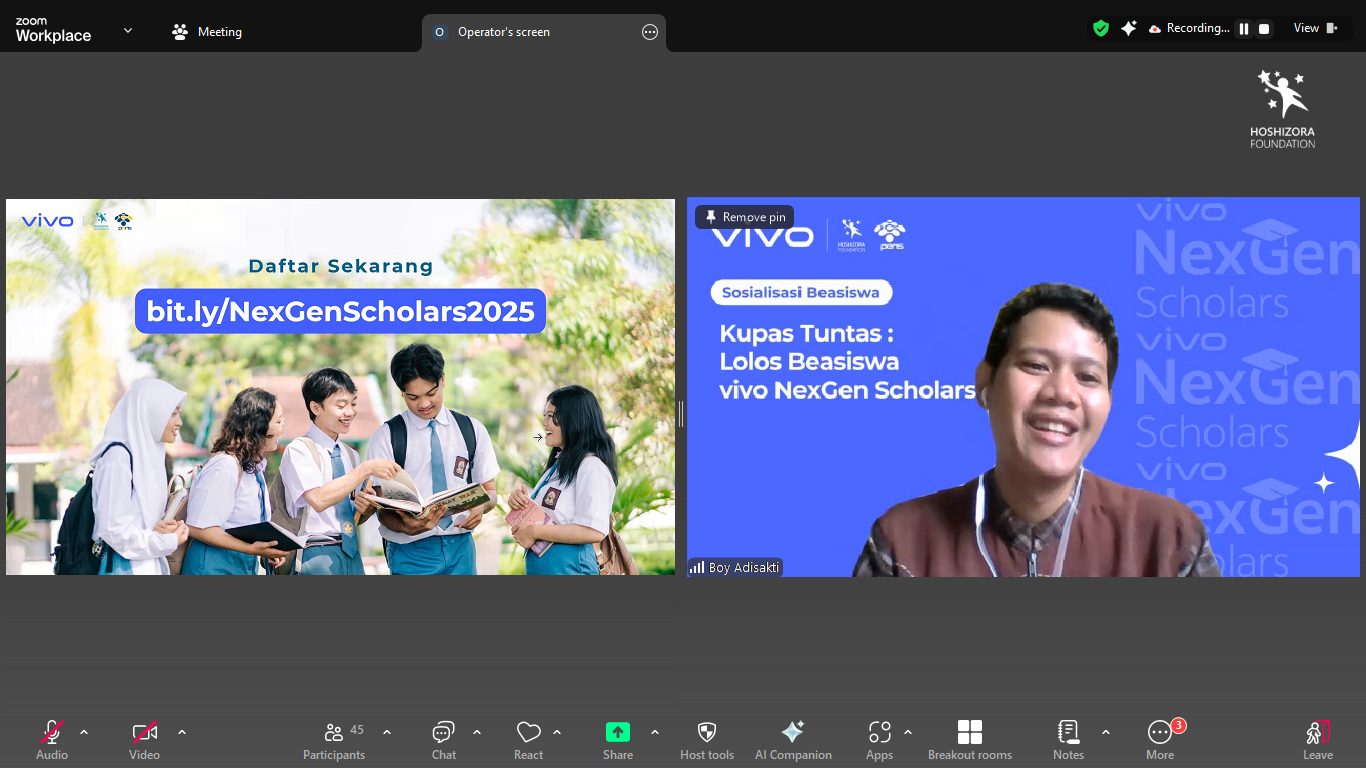1366x768 pixels.
Task: Open the Notes tool
Action: point(1068,740)
